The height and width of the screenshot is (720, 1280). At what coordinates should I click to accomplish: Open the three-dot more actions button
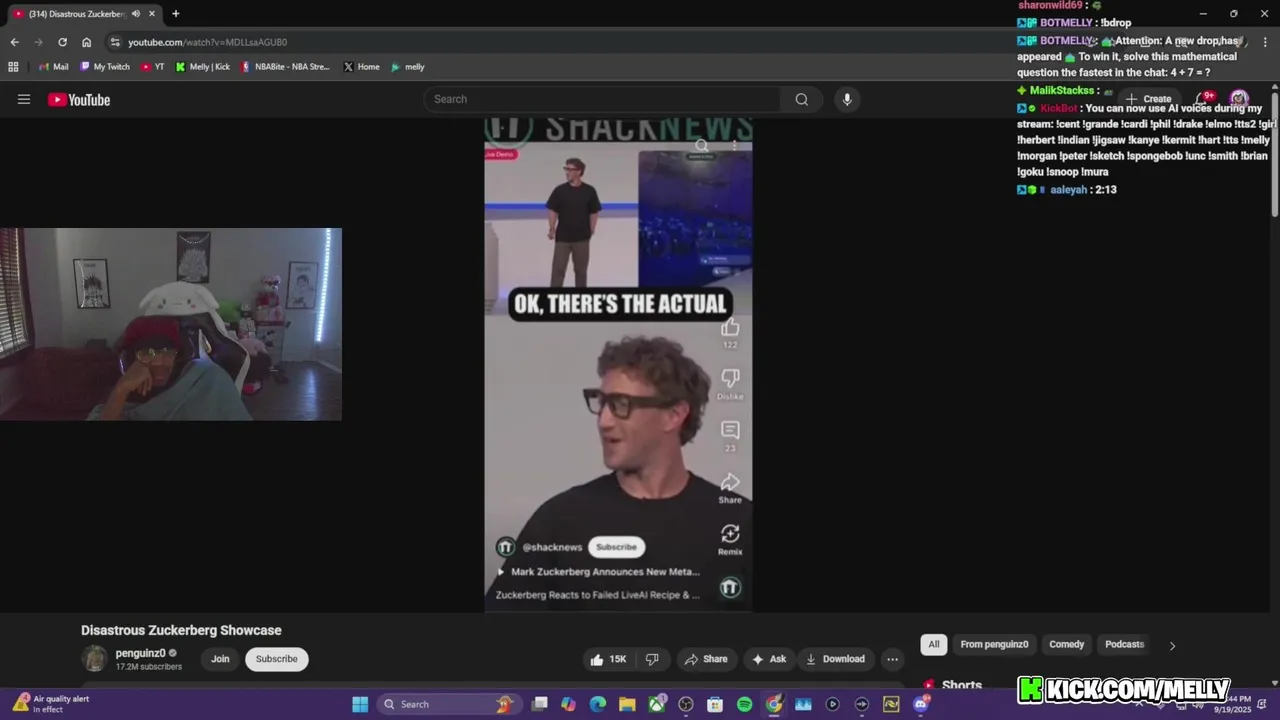click(892, 659)
